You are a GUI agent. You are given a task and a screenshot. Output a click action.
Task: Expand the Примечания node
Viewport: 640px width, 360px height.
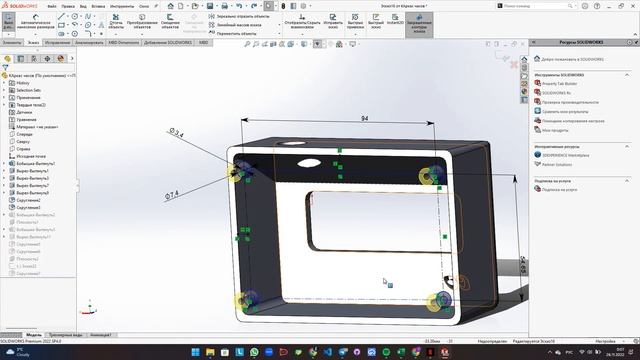coord(4,98)
